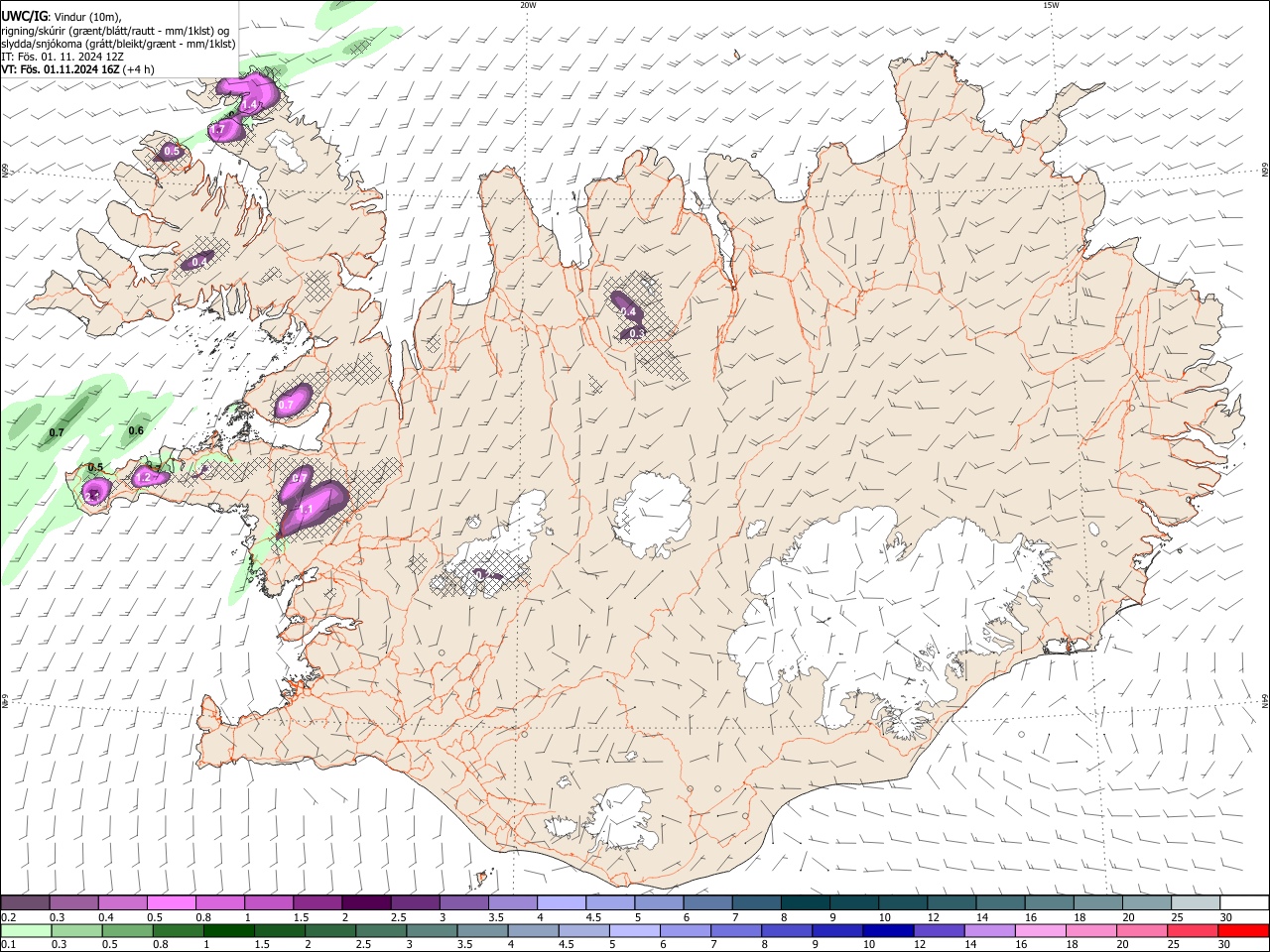
Task: Click the '18' label on the snow scale
Action: 1079,917
